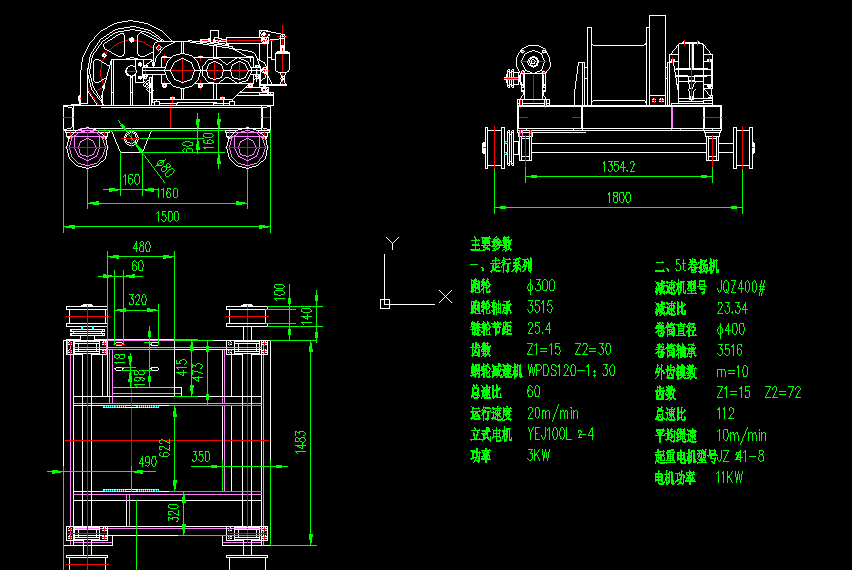The image size is (852, 570).
Task: Select the 475 vertical dimension text
Action: pyautogui.click(x=198, y=372)
